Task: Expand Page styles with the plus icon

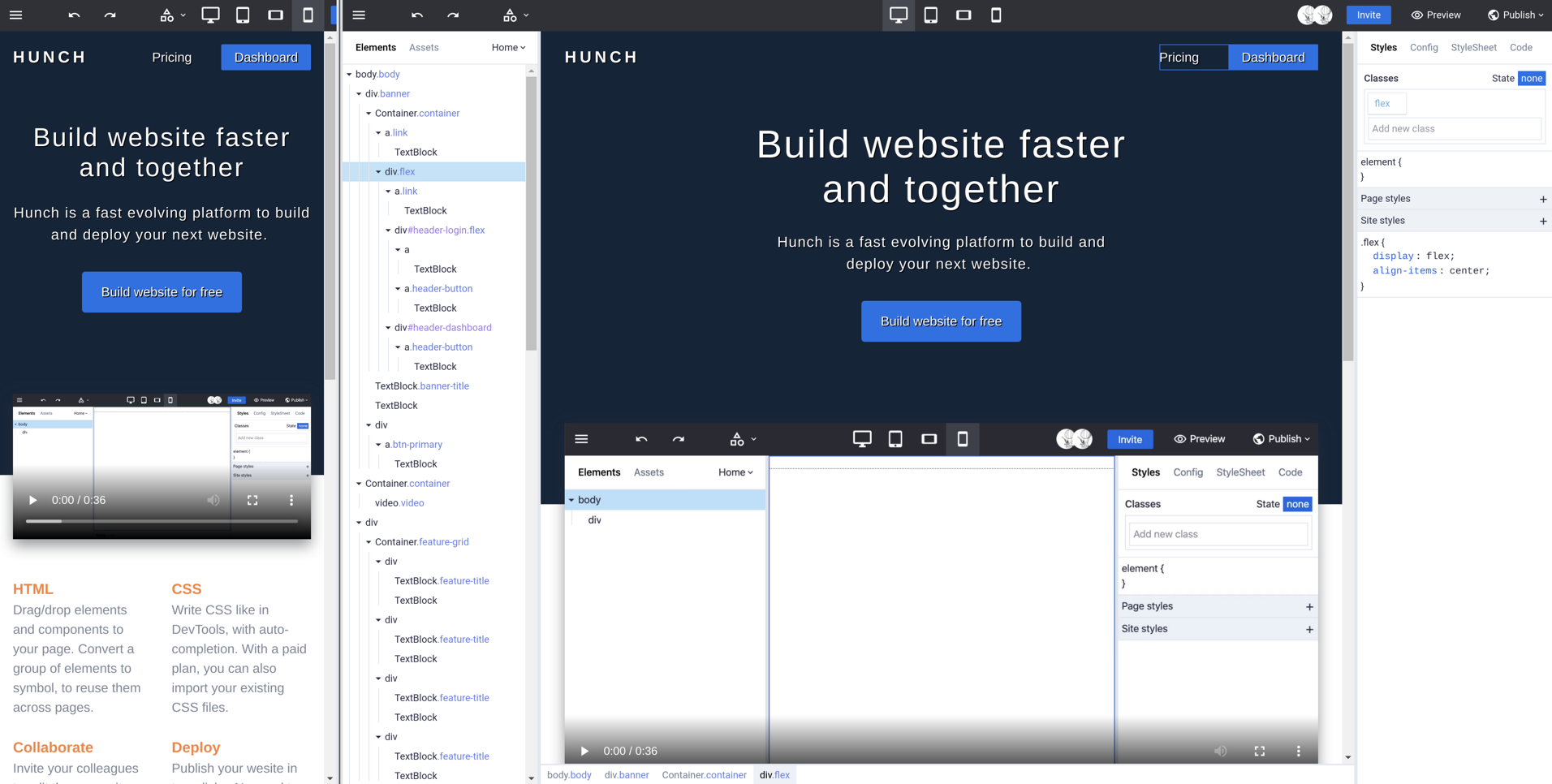Action: coord(1542,199)
